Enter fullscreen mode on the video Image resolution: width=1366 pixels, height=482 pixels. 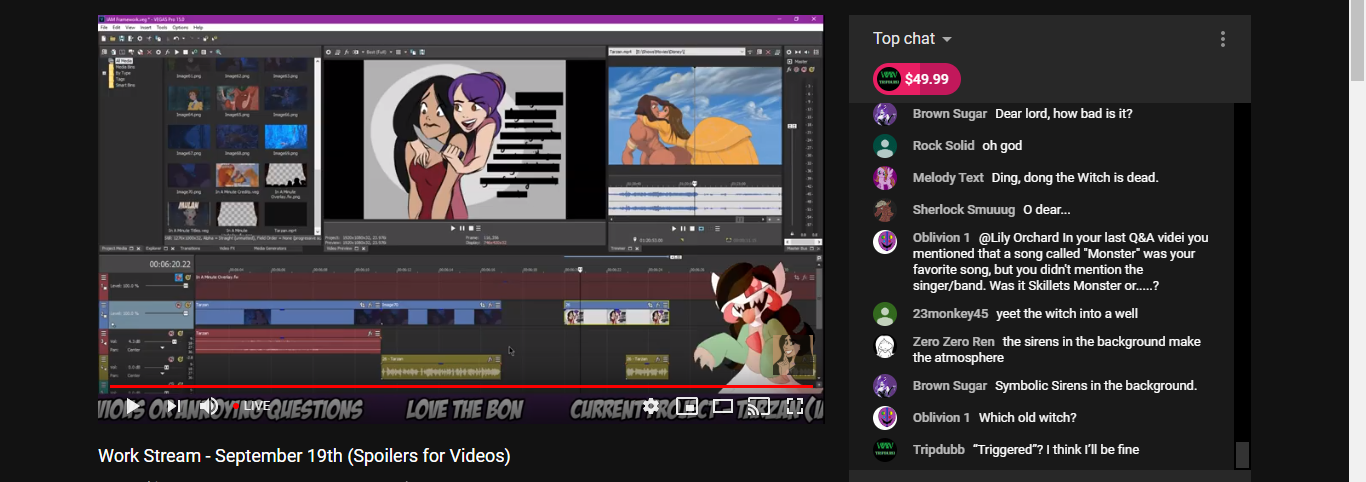click(795, 406)
